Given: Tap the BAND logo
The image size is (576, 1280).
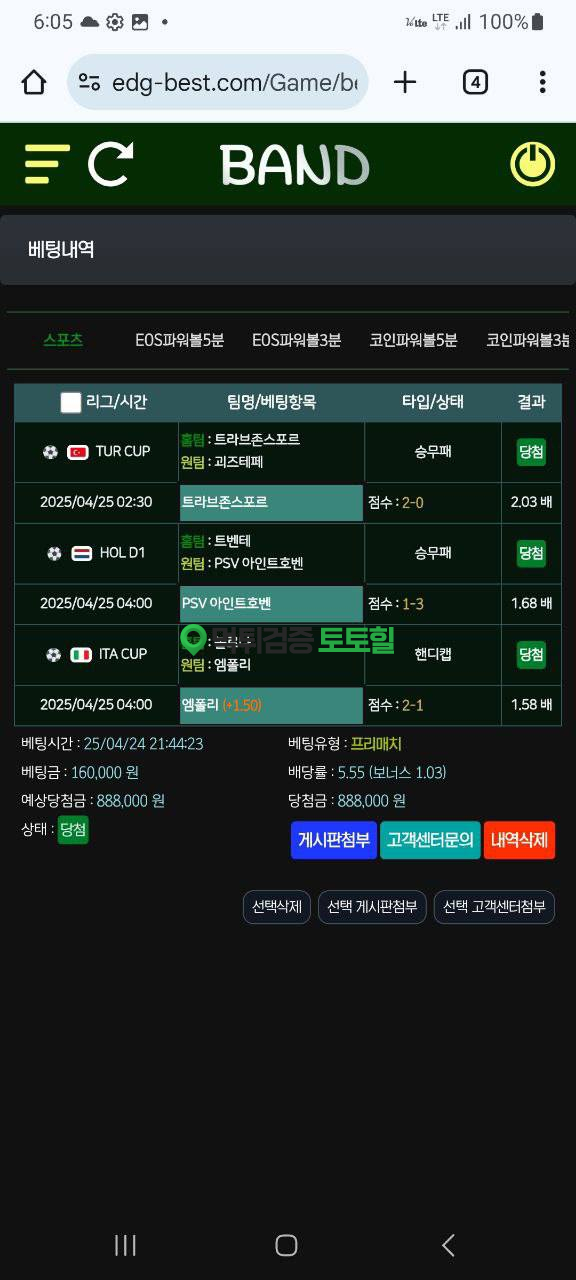Looking at the screenshot, I should pyautogui.click(x=295, y=165).
